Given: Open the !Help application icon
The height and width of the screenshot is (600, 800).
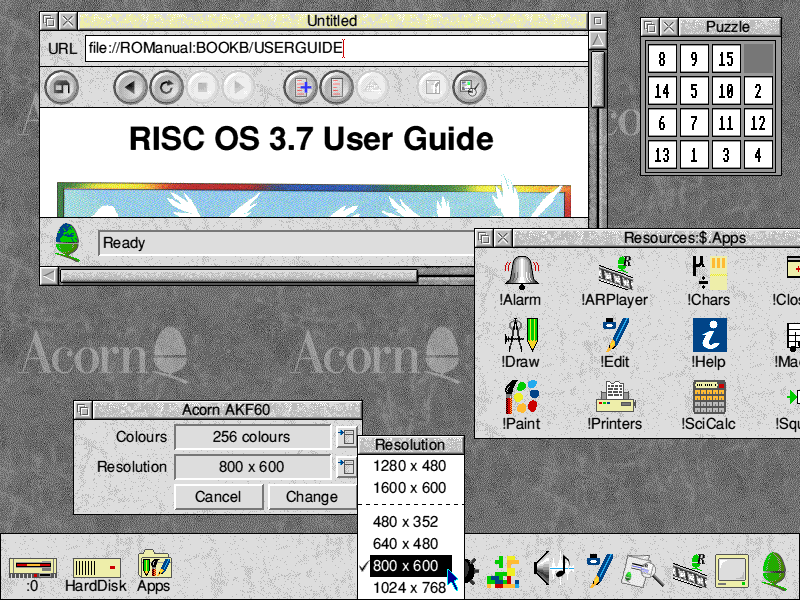Looking at the screenshot, I should point(710,337).
